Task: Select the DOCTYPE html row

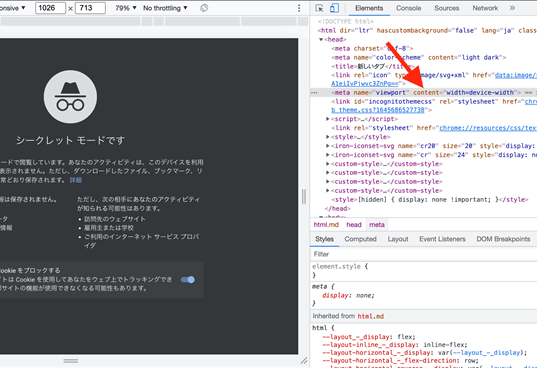Action: tap(346, 22)
